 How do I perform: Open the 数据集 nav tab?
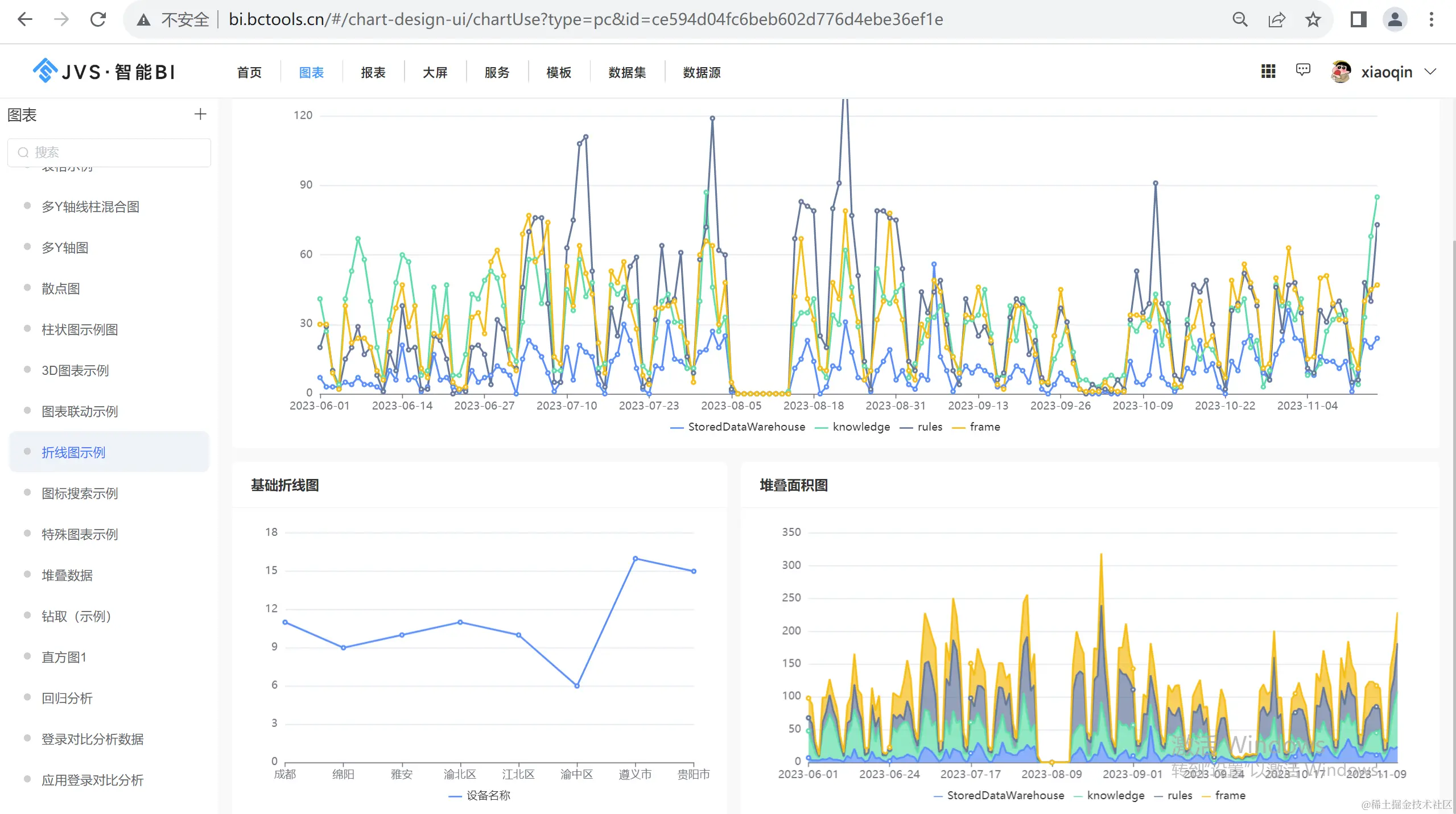click(x=626, y=72)
